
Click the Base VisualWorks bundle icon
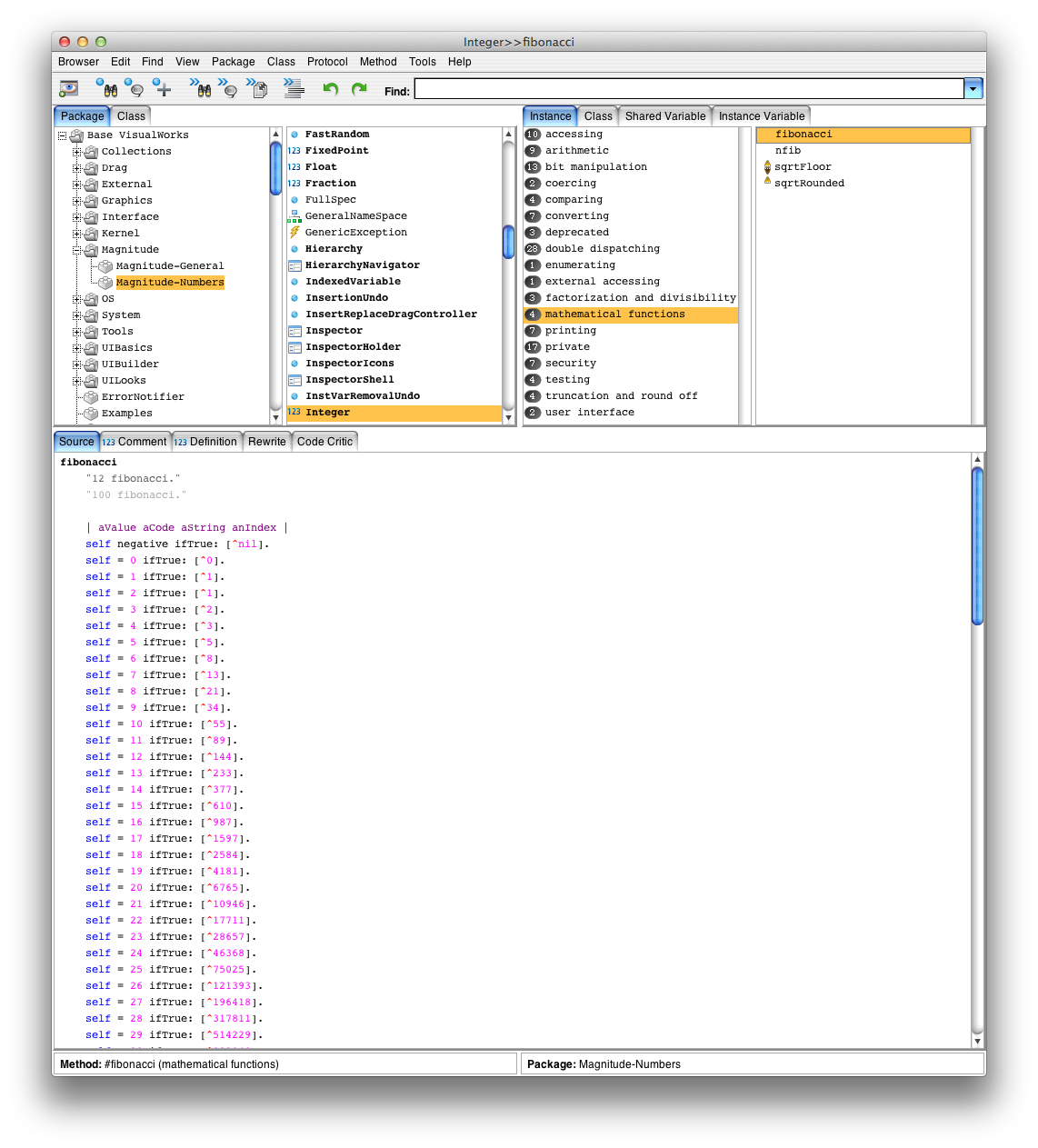coord(77,135)
